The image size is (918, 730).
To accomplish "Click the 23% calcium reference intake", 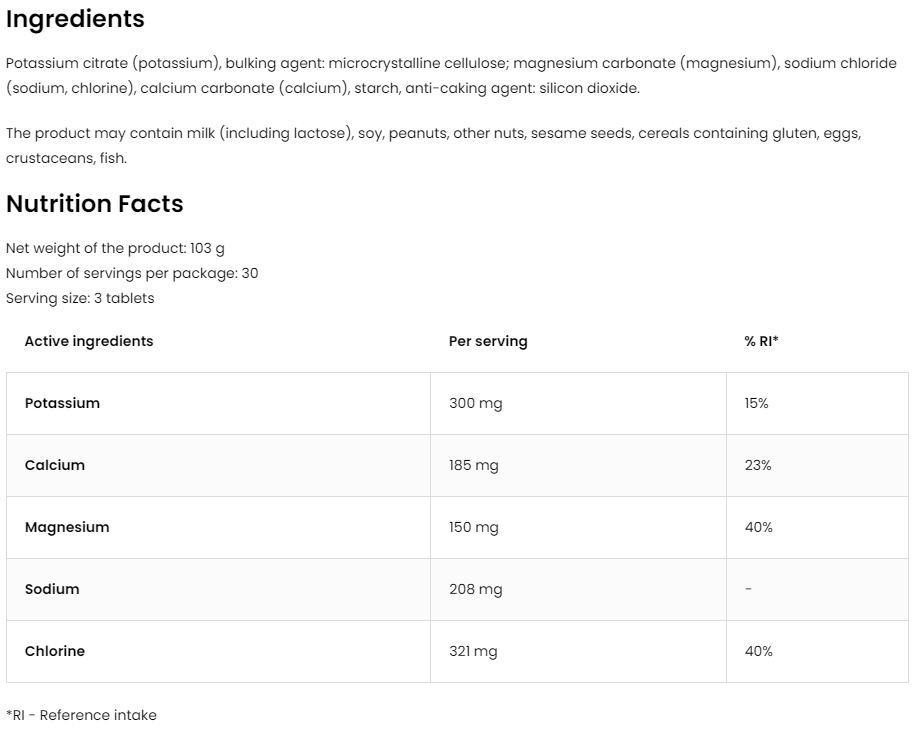I will tap(758, 465).
